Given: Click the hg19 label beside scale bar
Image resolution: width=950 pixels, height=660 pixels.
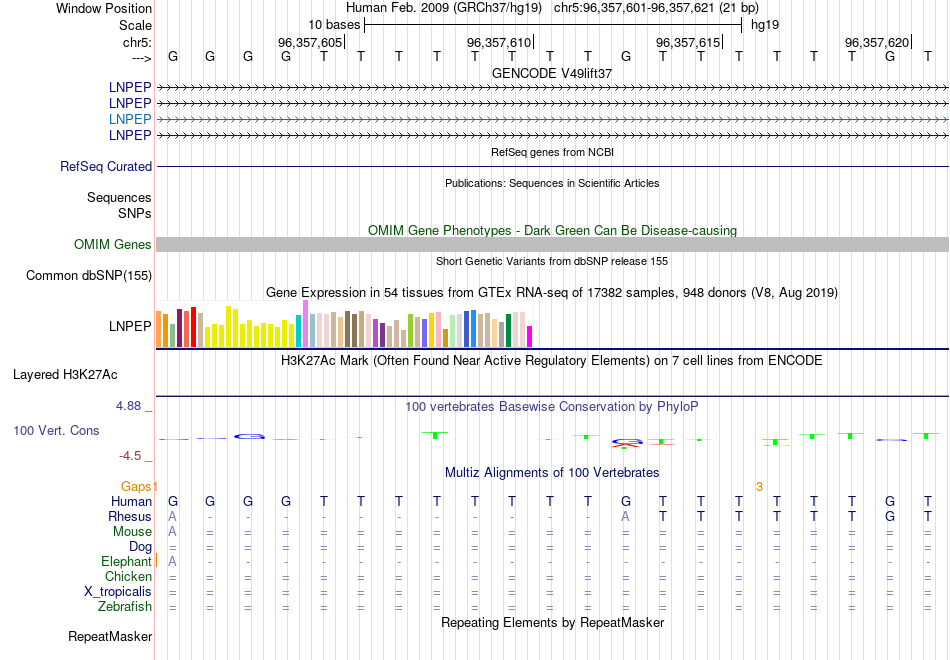Looking at the screenshot, I should pyautogui.click(x=765, y=25).
